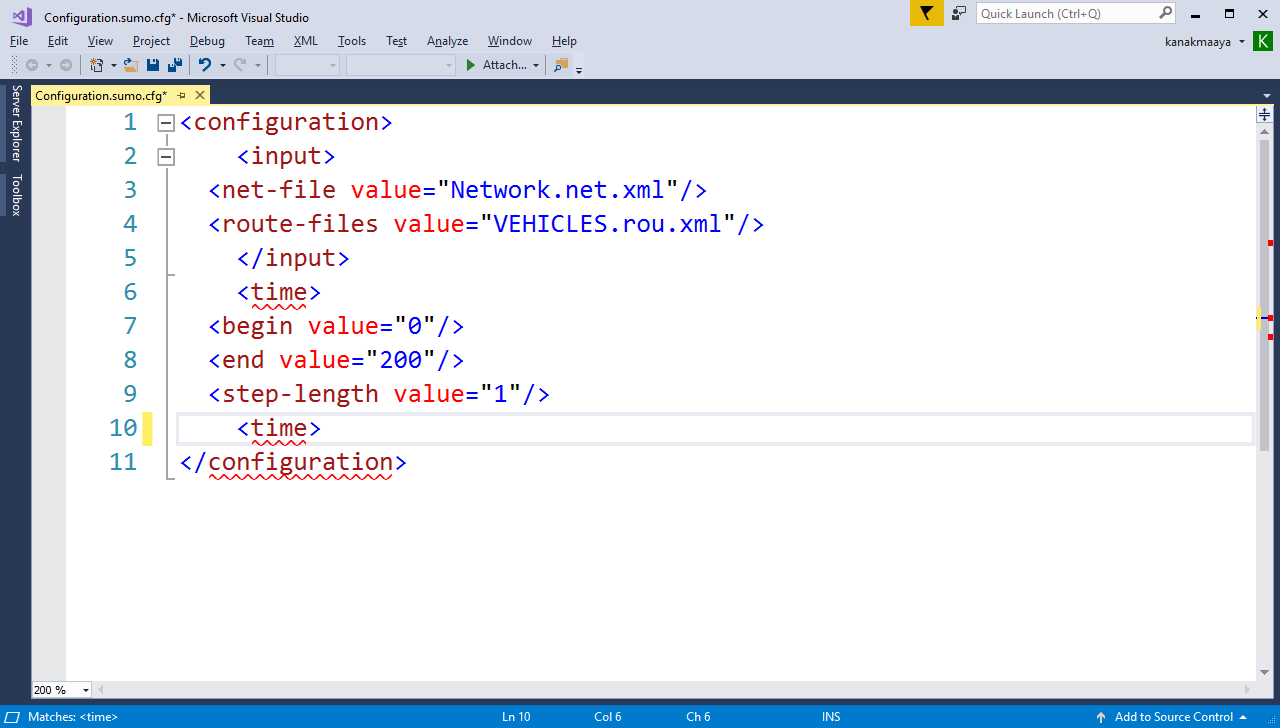The width and height of the screenshot is (1280, 728).
Task: Open the Undo history dropdown arrow
Action: 222,65
